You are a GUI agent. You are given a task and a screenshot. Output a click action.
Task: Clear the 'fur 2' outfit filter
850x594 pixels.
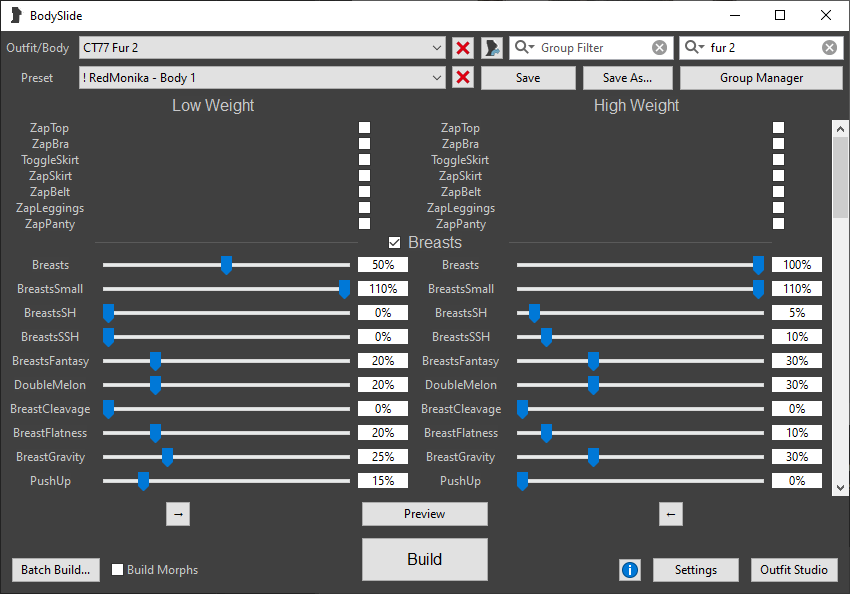coord(829,48)
